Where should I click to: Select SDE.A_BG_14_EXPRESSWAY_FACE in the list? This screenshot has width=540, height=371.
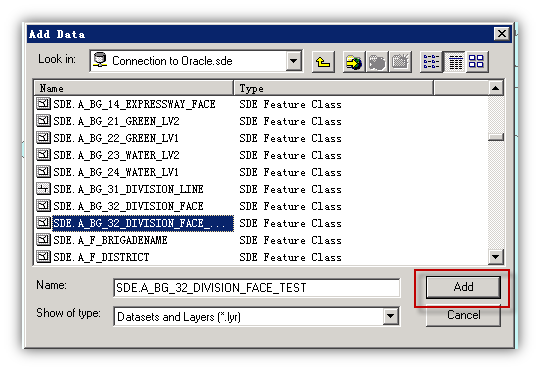[x=134, y=104]
